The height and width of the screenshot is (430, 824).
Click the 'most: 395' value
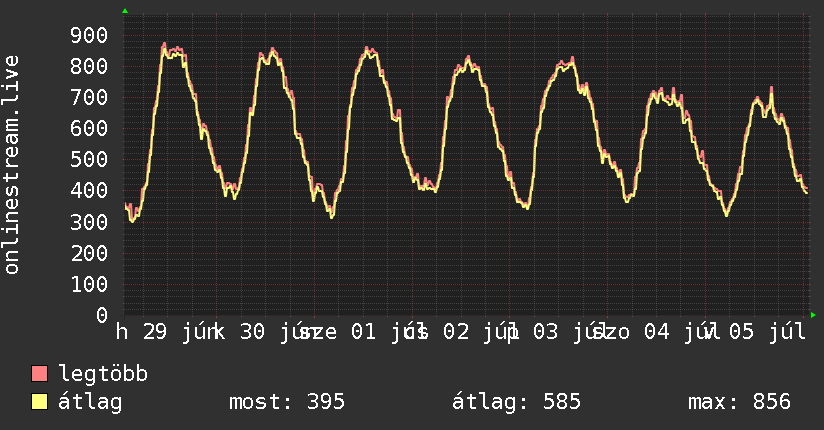(x=287, y=402)
